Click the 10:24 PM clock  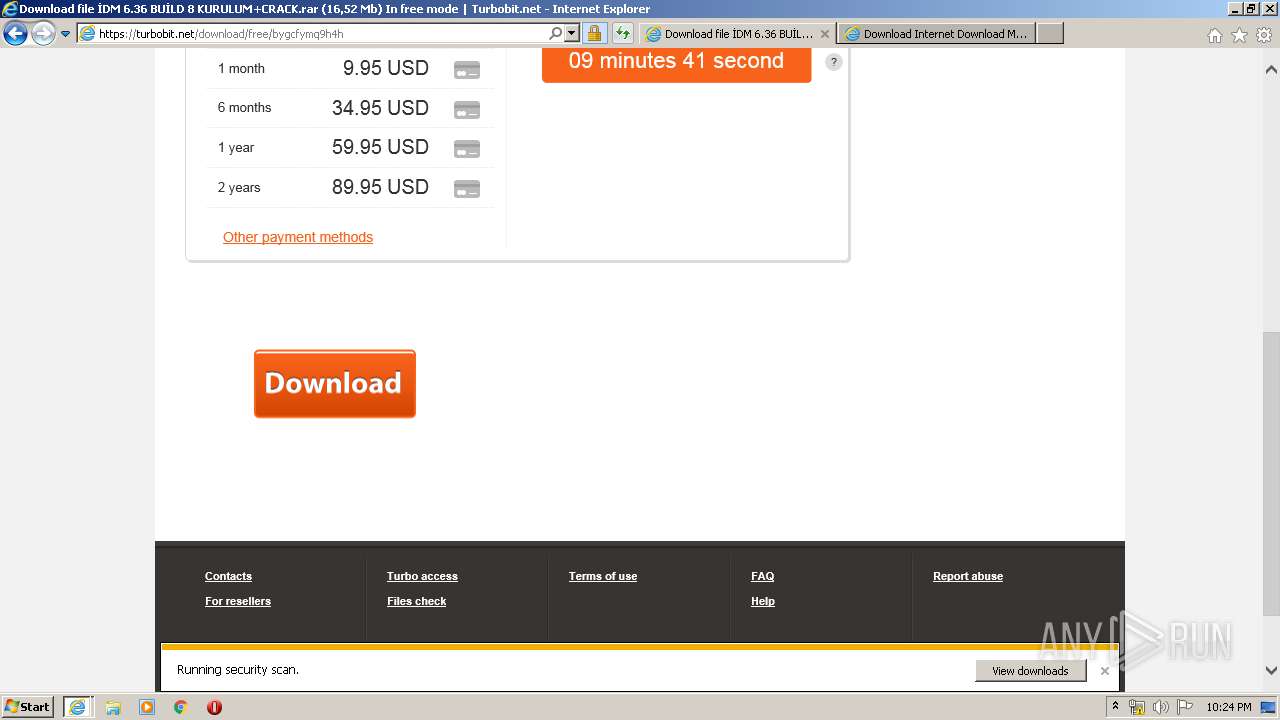[1228, 707]
